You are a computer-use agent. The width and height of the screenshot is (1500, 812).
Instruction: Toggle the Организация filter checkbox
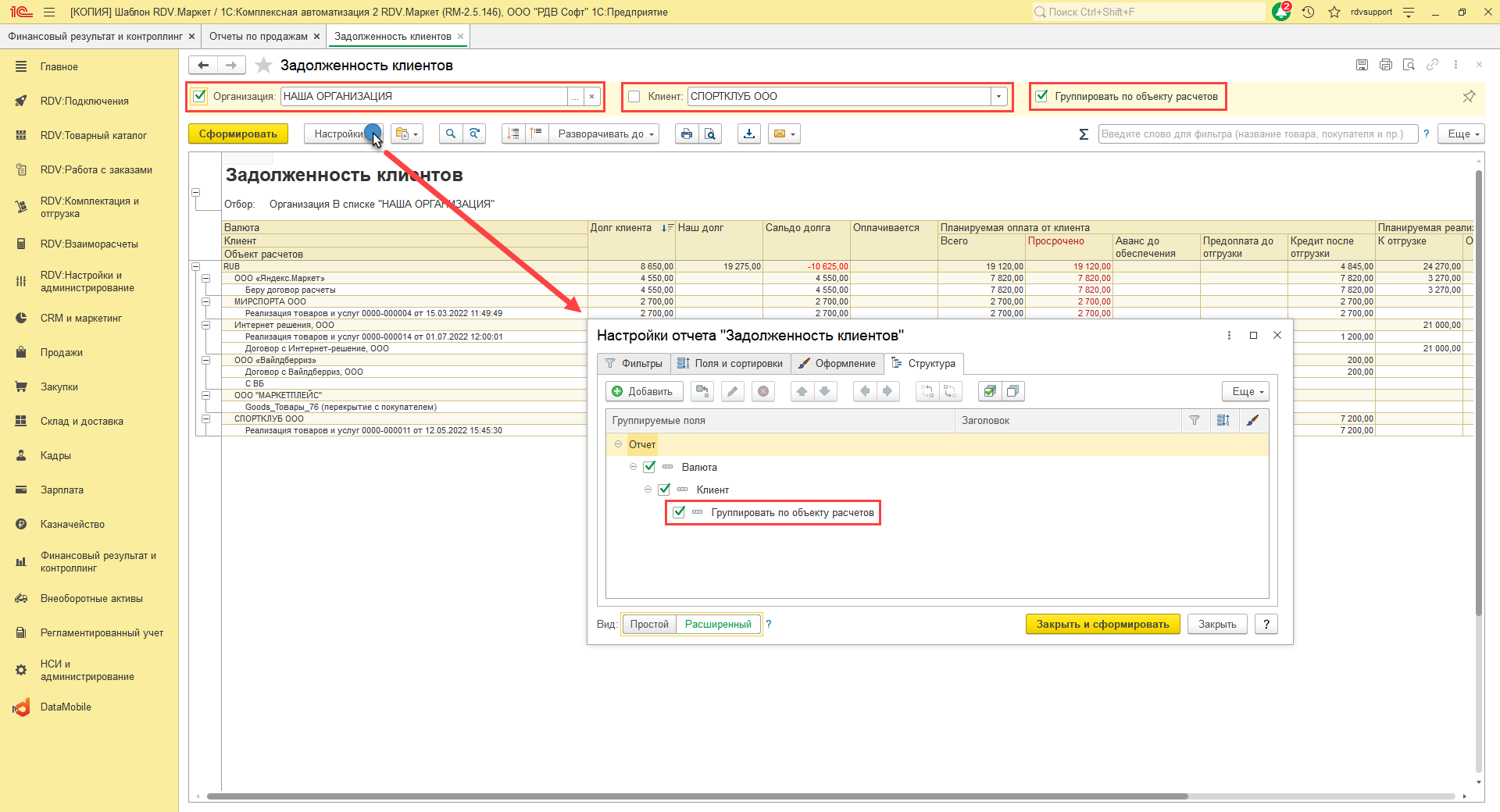200,96
